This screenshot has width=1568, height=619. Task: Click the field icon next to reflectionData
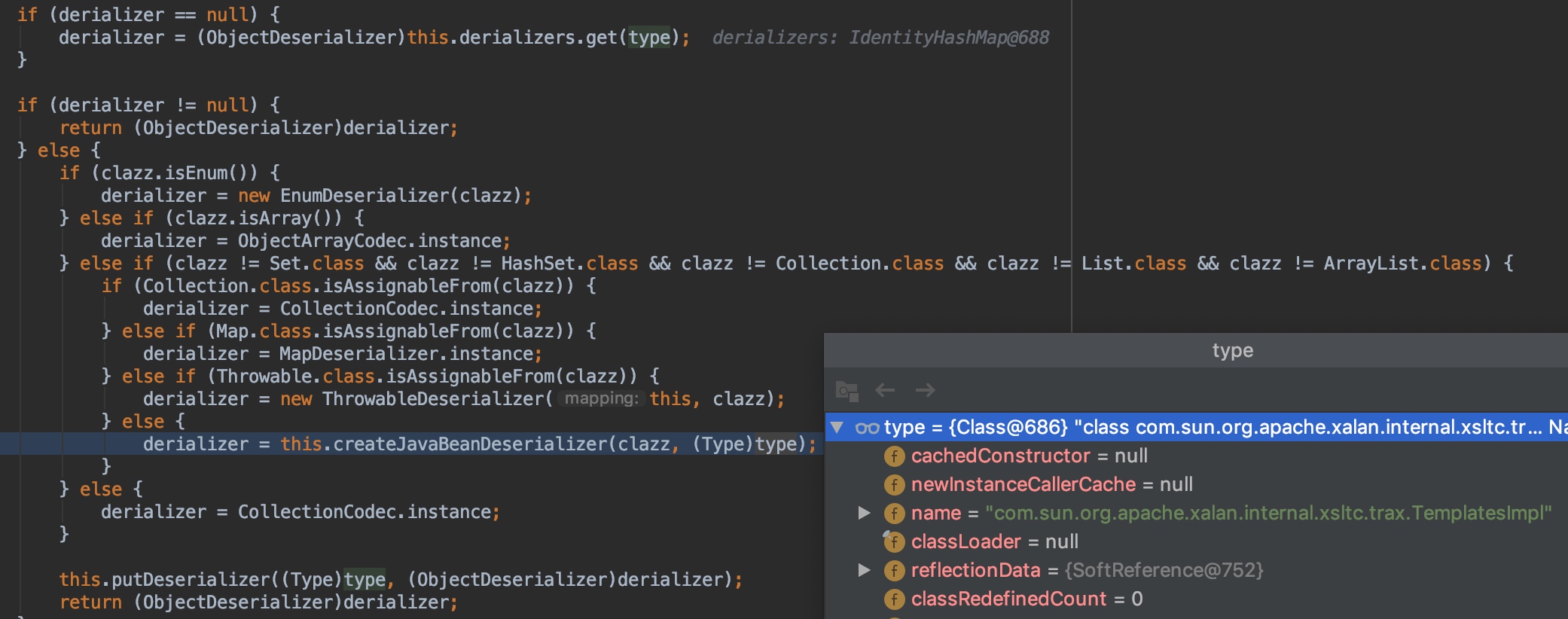(894, 571)
